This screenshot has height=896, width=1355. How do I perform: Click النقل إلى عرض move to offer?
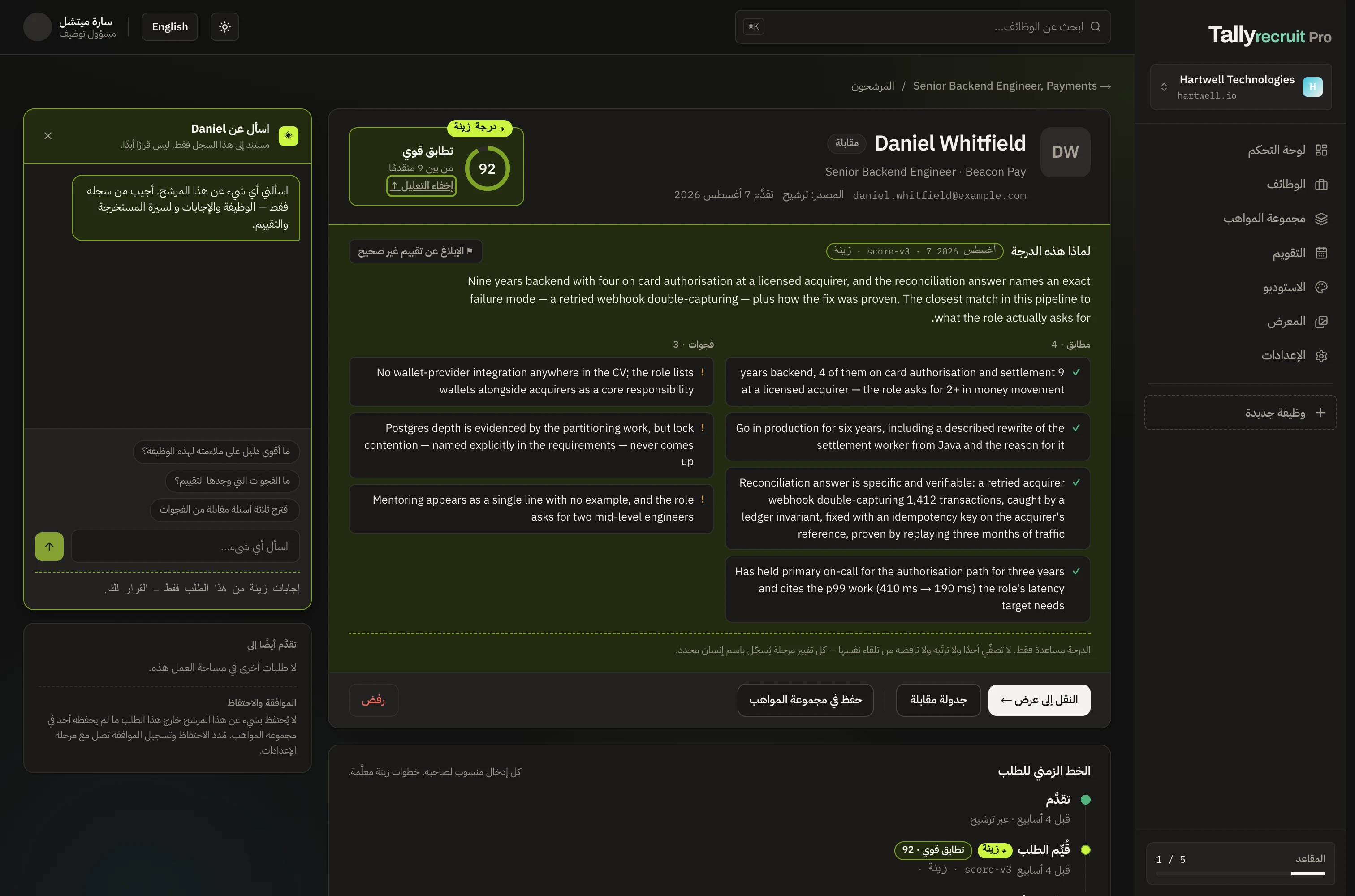point(1039,700)
